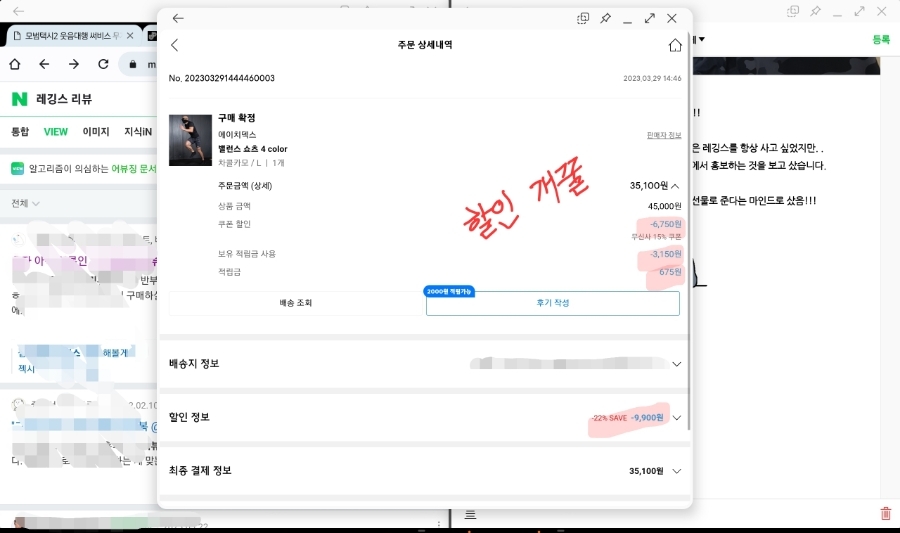Click the red trash icon in right window
900x533 pixels.
(886, 513)
